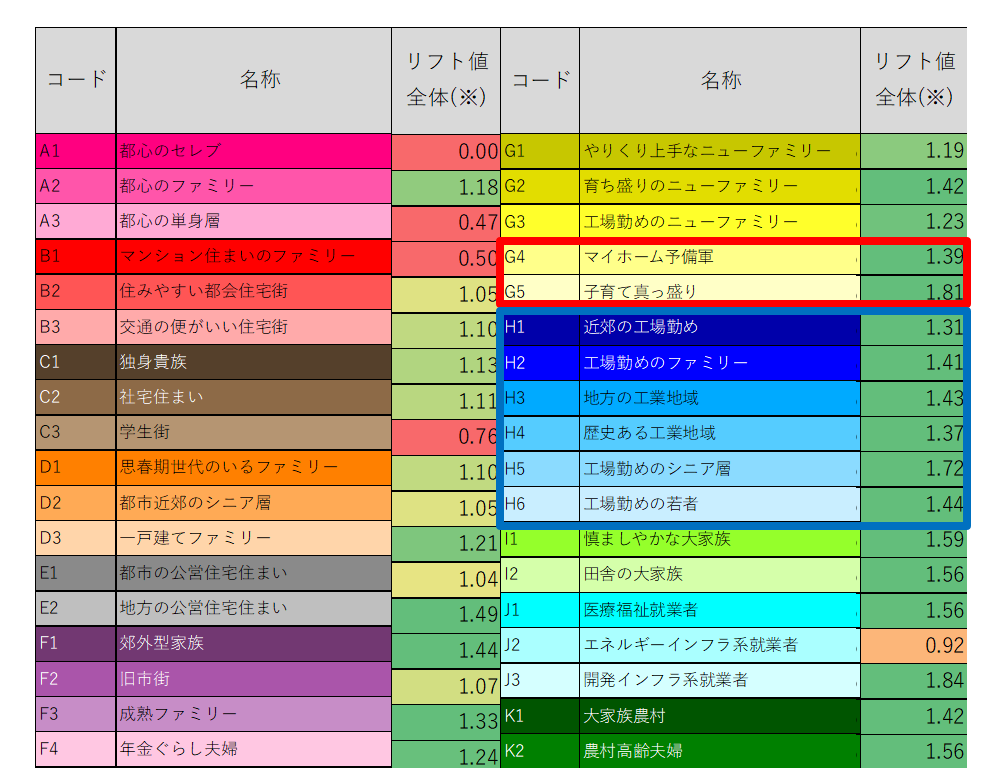The width and height of the screenshot is (986, 780).
Task: Select the cell "工場勤めのファミリー"
Action: point(719,363)
